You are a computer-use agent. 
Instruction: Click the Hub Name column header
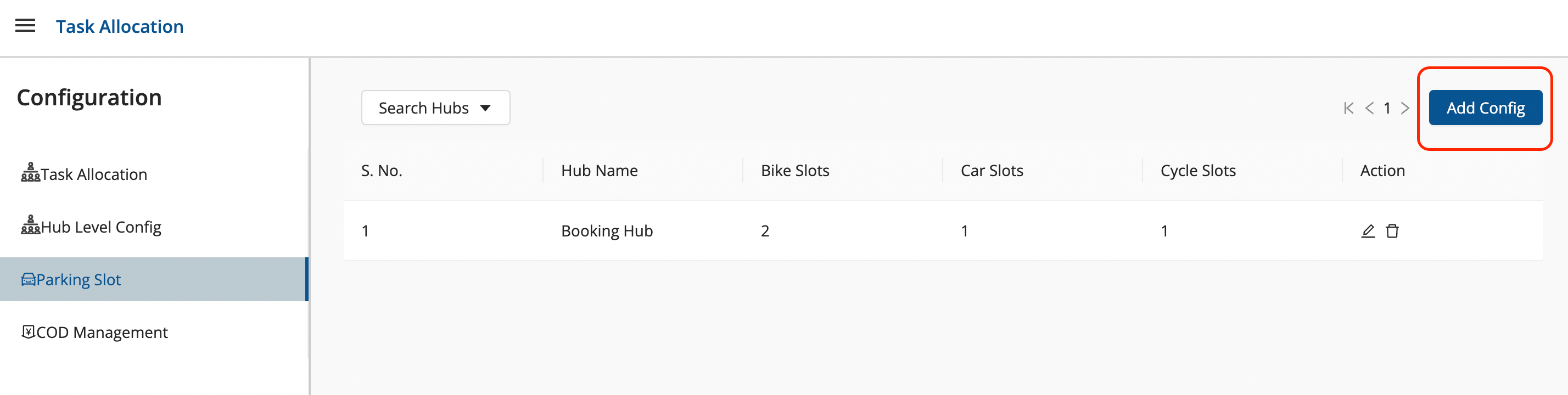pyautogui.click(x=600, y=171)
